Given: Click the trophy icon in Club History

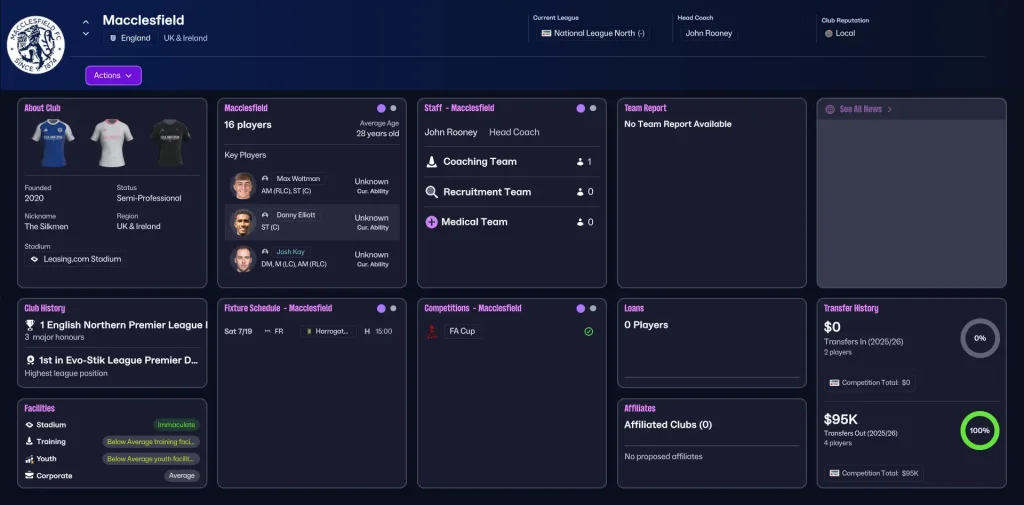Looking at the screenshot, I should 30,325.
